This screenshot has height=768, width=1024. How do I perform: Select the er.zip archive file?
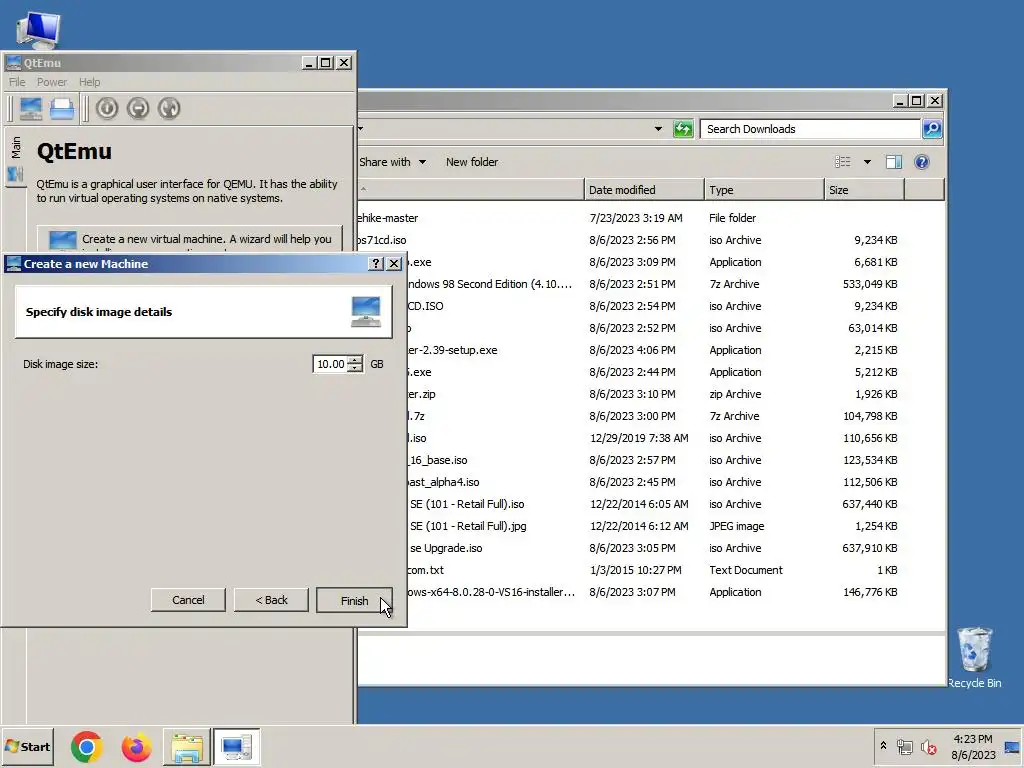[421, 394]
